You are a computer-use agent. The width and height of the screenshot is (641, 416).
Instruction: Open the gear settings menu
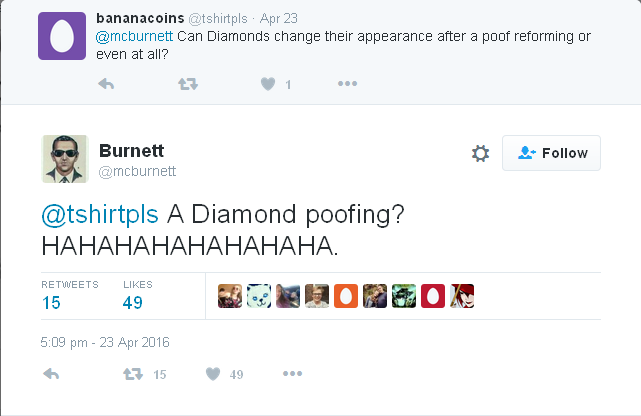pyautogui.click(x=480, y=153)
